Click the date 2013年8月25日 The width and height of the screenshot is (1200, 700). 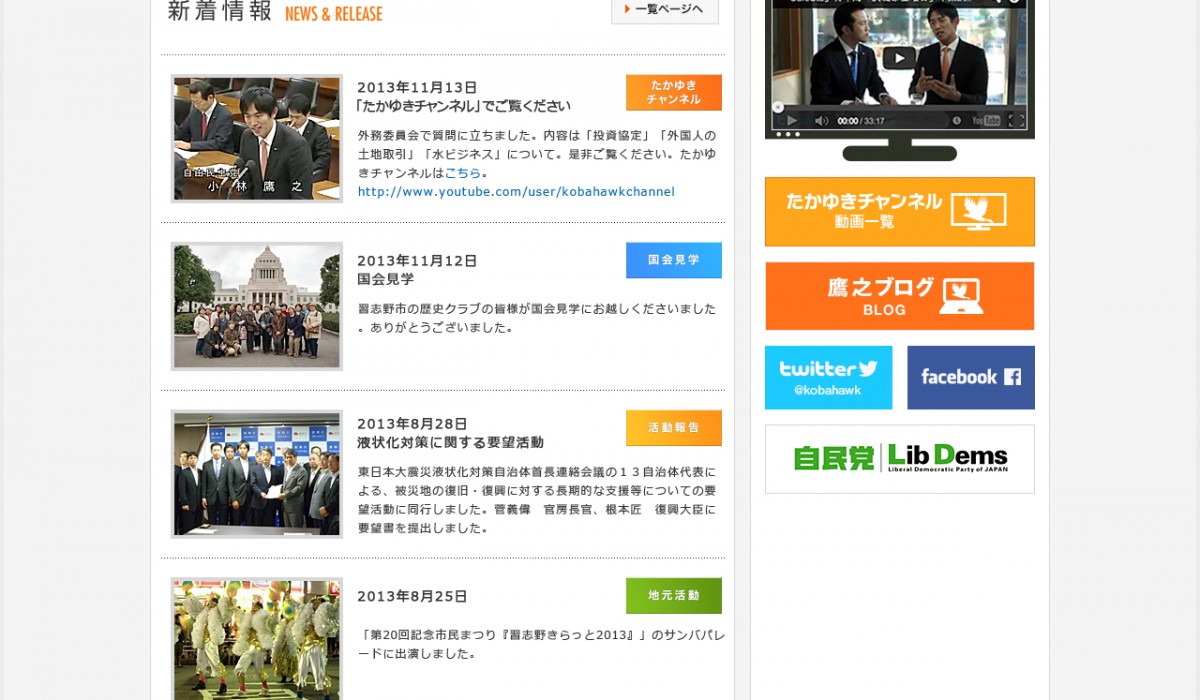click(412, 597)
